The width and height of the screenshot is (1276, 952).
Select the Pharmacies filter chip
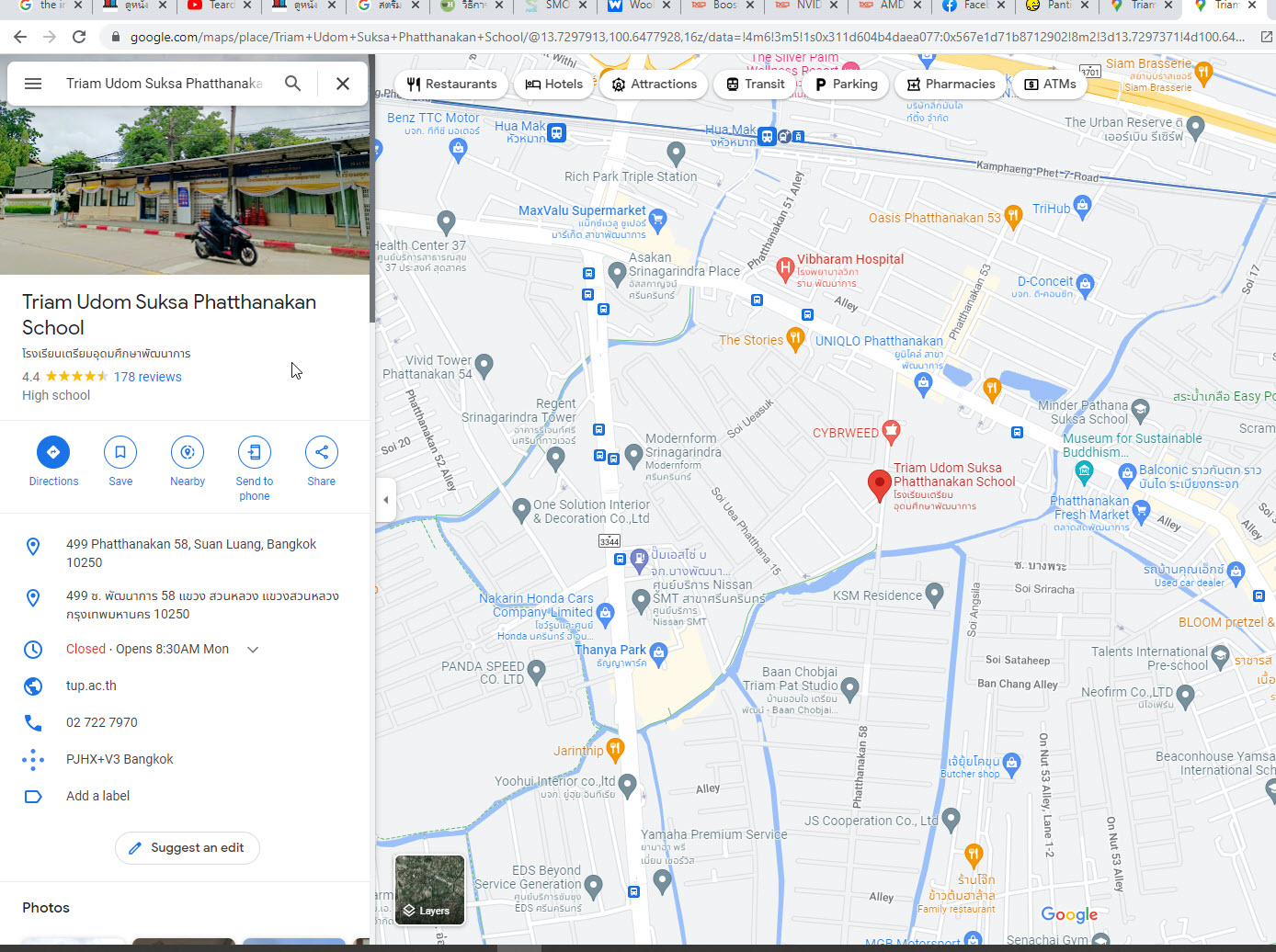coord(951,85)
